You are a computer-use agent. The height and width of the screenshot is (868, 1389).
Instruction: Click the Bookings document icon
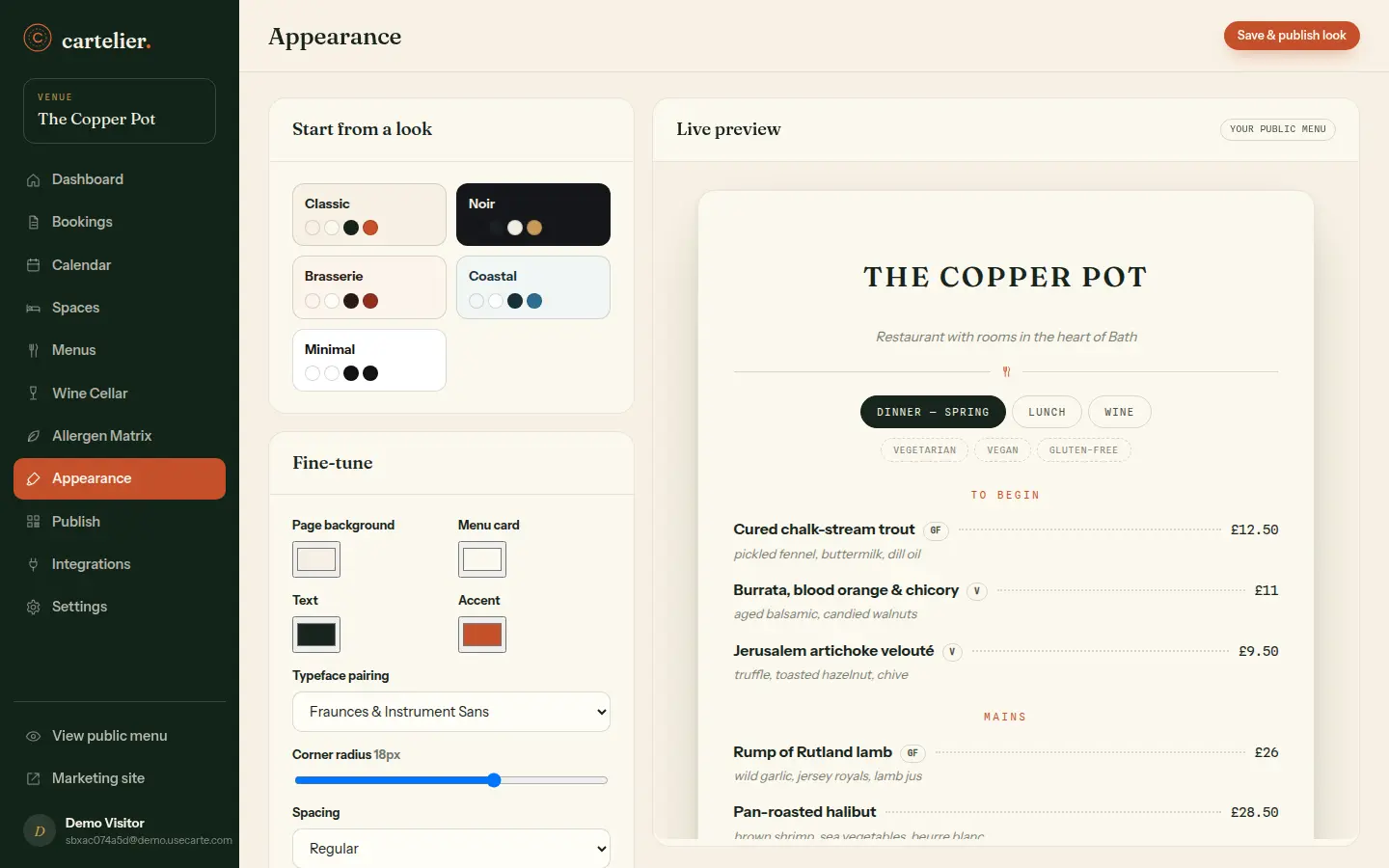point(33,223)
